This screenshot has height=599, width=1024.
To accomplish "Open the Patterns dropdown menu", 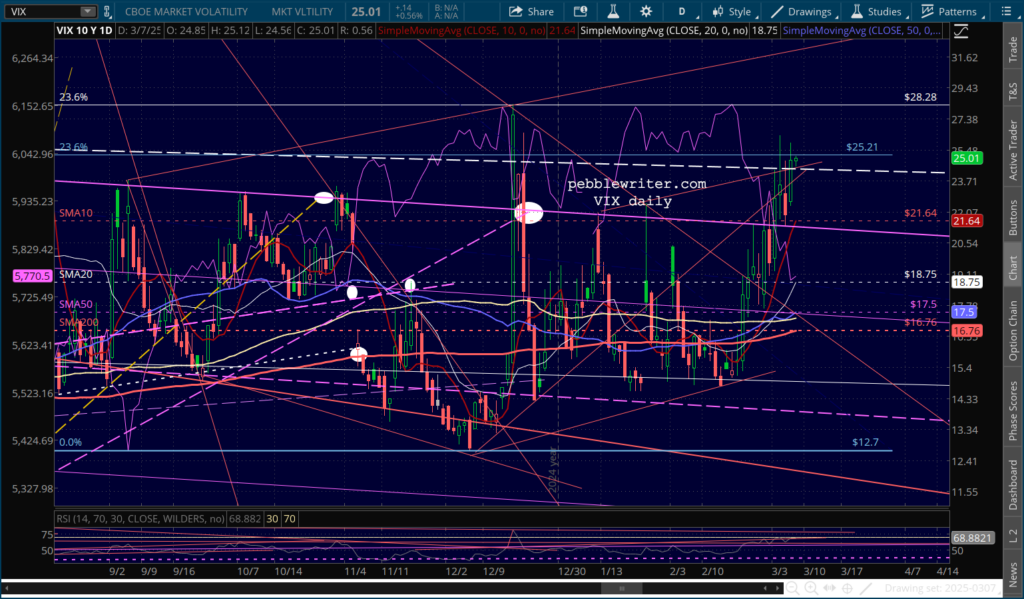I will point(952,11).
